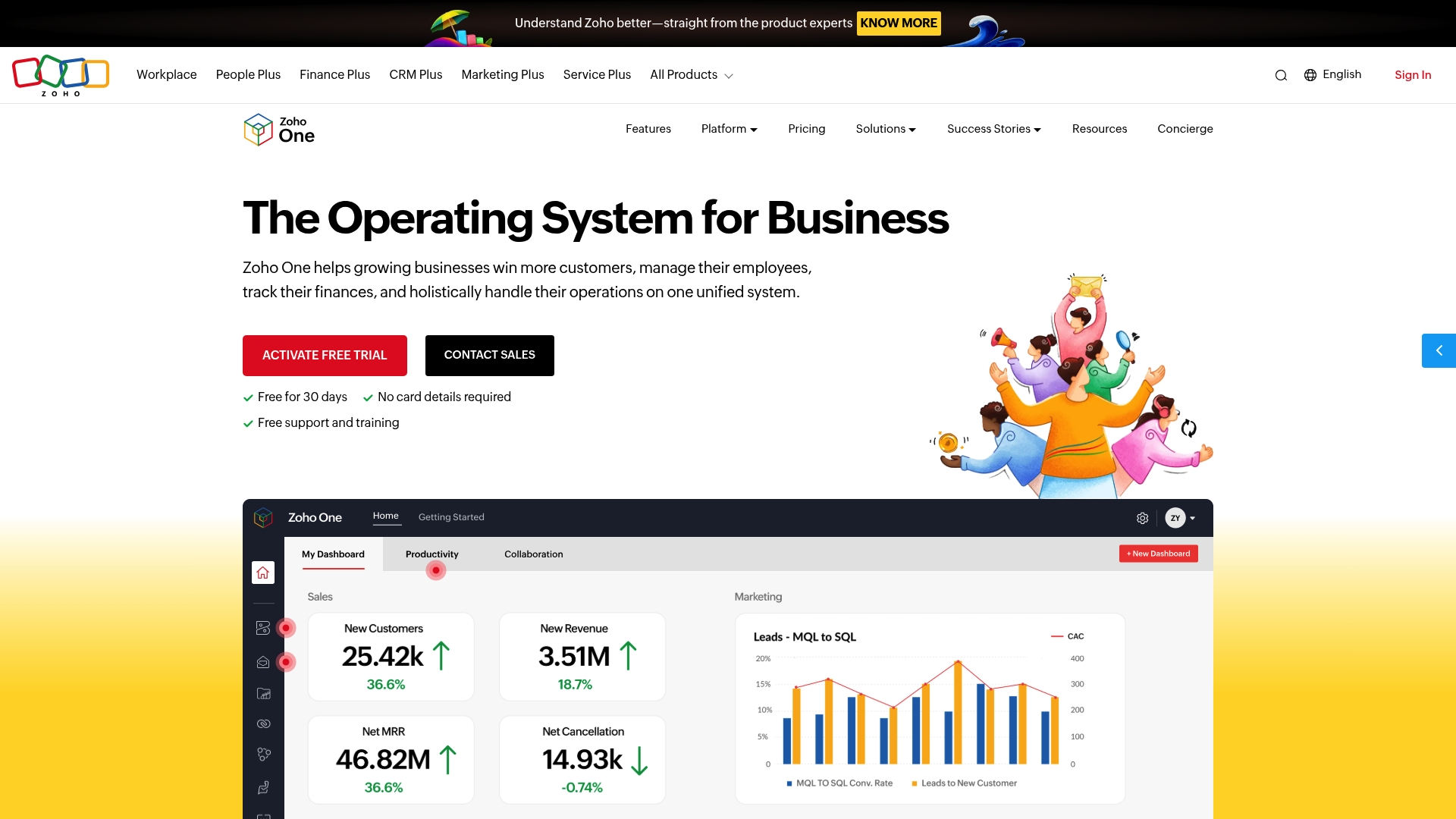Expand the All Products menu
Screen dimensions: 1456x819
(691, 75)
